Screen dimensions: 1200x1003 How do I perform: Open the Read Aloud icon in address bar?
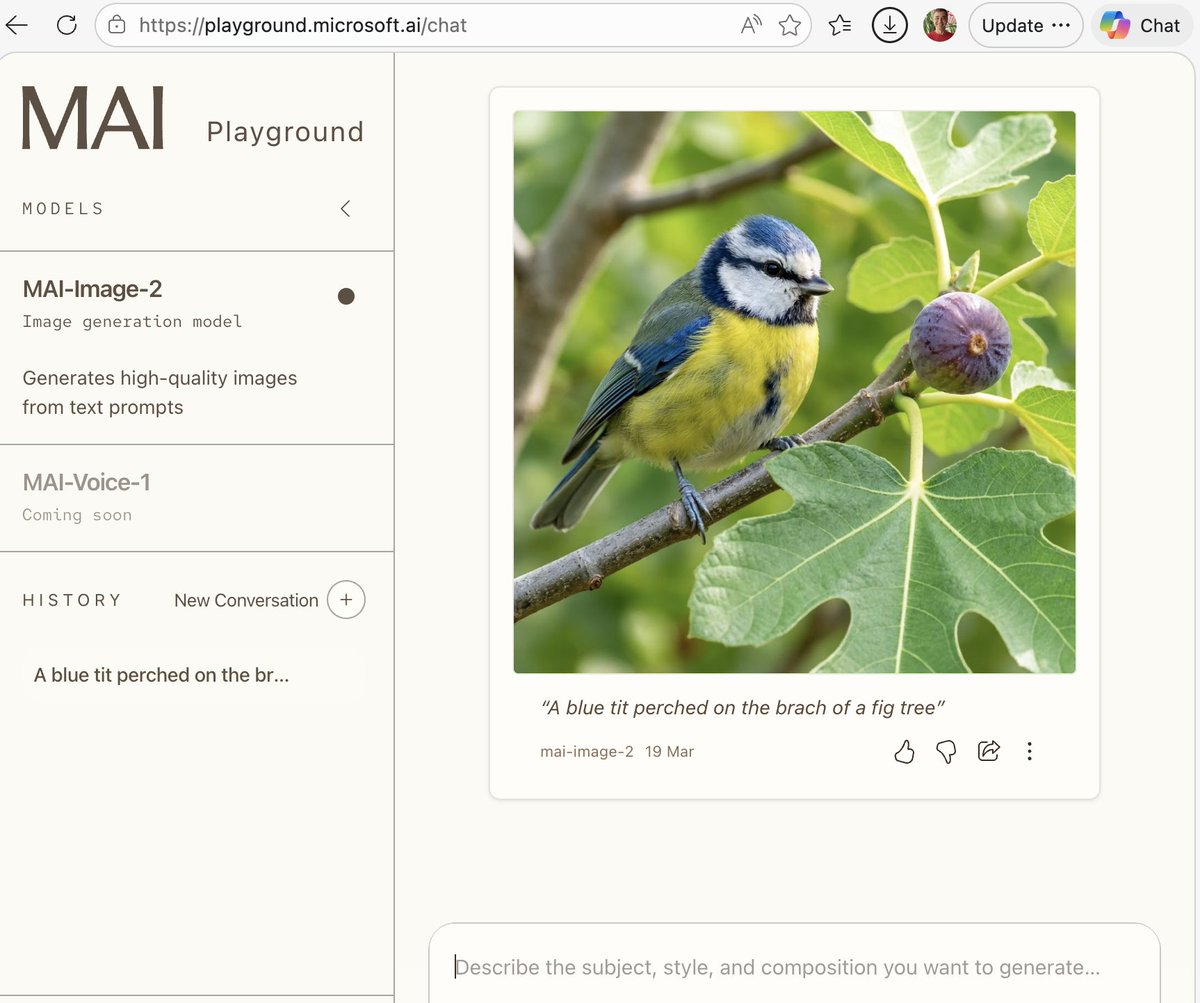pos(752,26)
